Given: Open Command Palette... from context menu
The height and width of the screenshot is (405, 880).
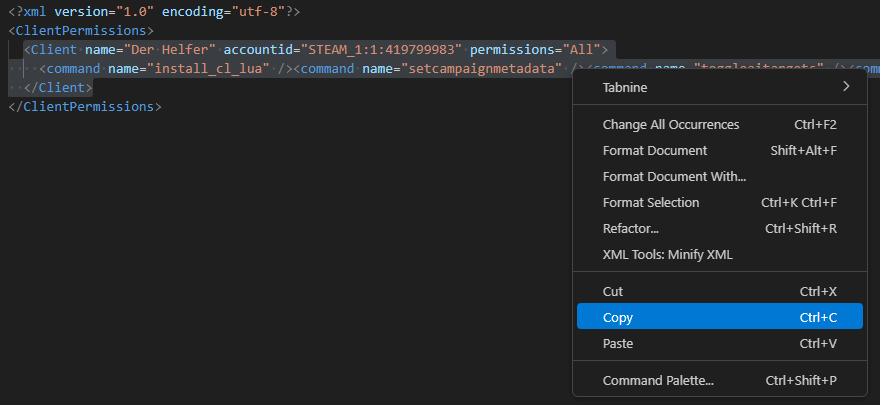Looking at the screenshot, I should (658, 381).
